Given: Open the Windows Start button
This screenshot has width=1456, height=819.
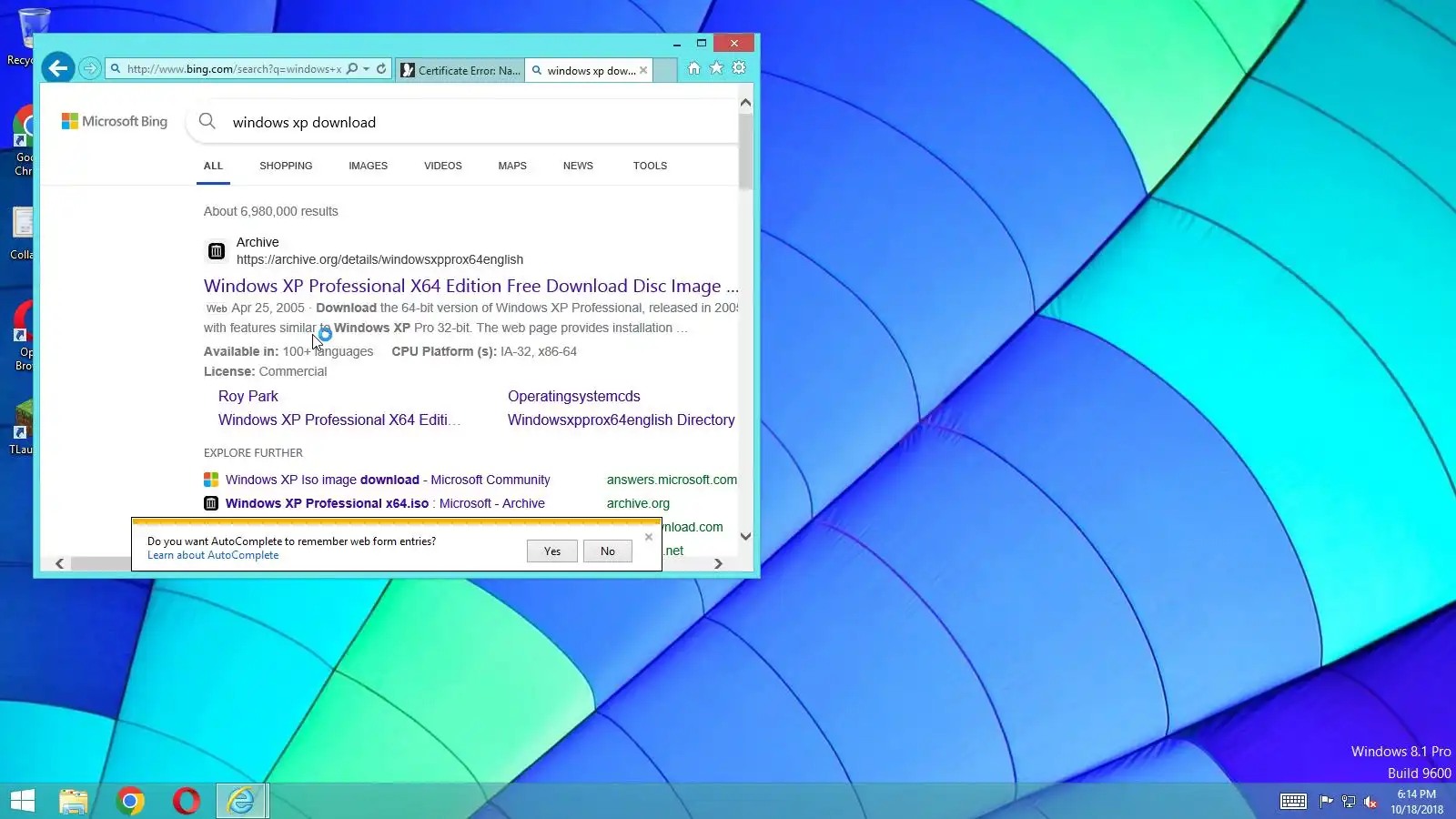Looking at the screenshot, I should (23, 801).
